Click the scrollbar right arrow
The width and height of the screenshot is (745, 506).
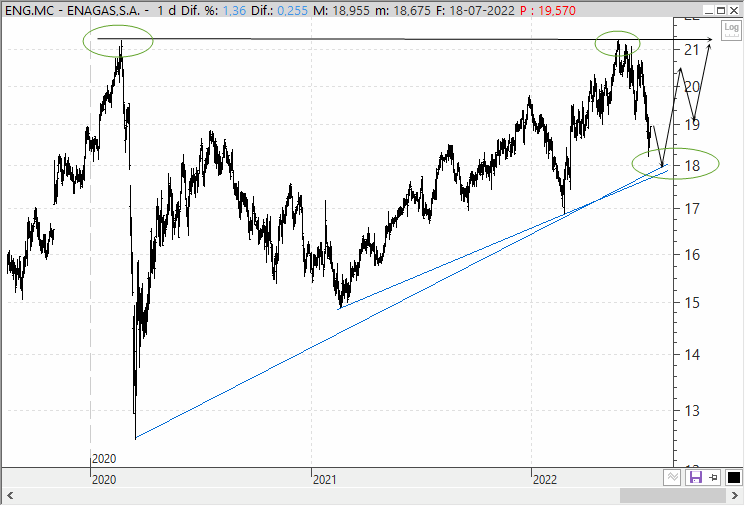[x=734, y=496]
